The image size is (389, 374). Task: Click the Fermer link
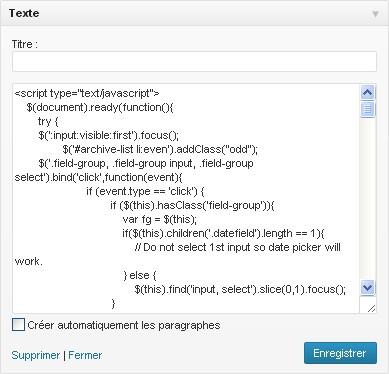[85, 355]
